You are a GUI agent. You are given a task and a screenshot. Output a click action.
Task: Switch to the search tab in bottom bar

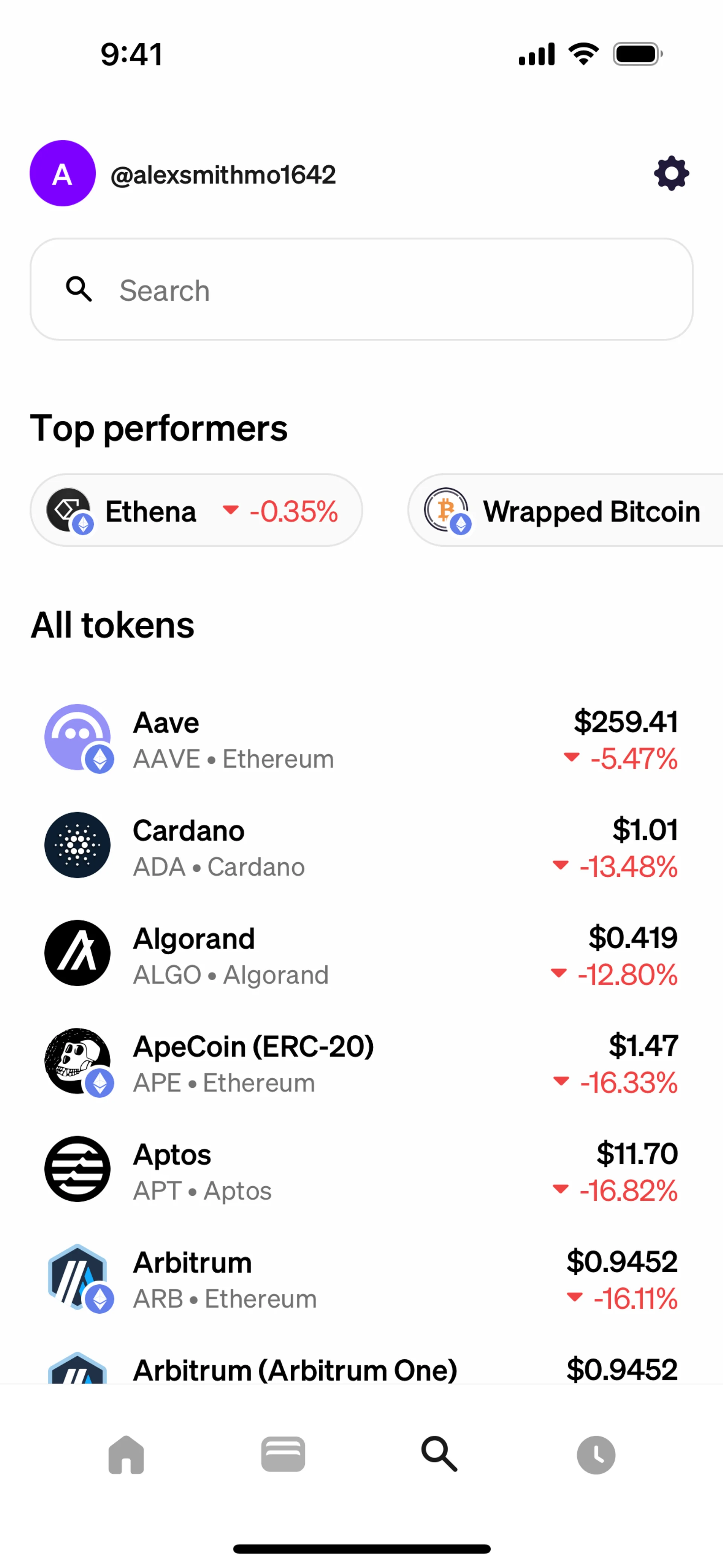coord(439,1455)
